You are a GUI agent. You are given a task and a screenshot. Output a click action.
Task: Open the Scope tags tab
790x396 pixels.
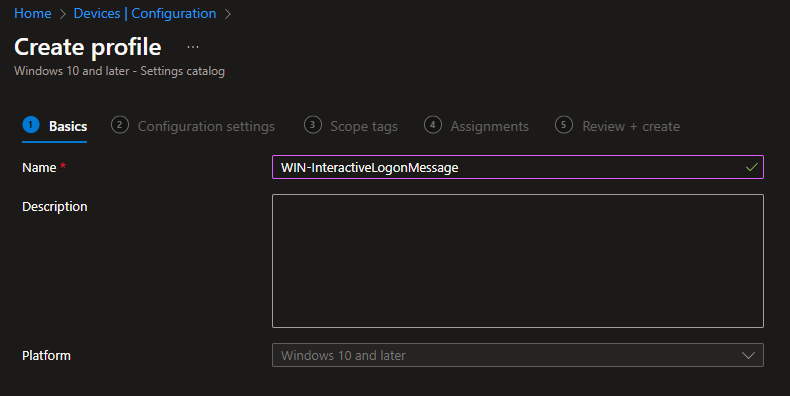(x=364, y=126)
